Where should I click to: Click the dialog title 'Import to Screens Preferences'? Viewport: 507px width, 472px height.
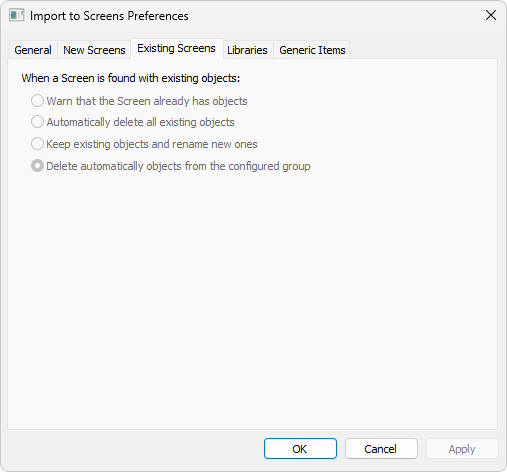tap(109, 16)
